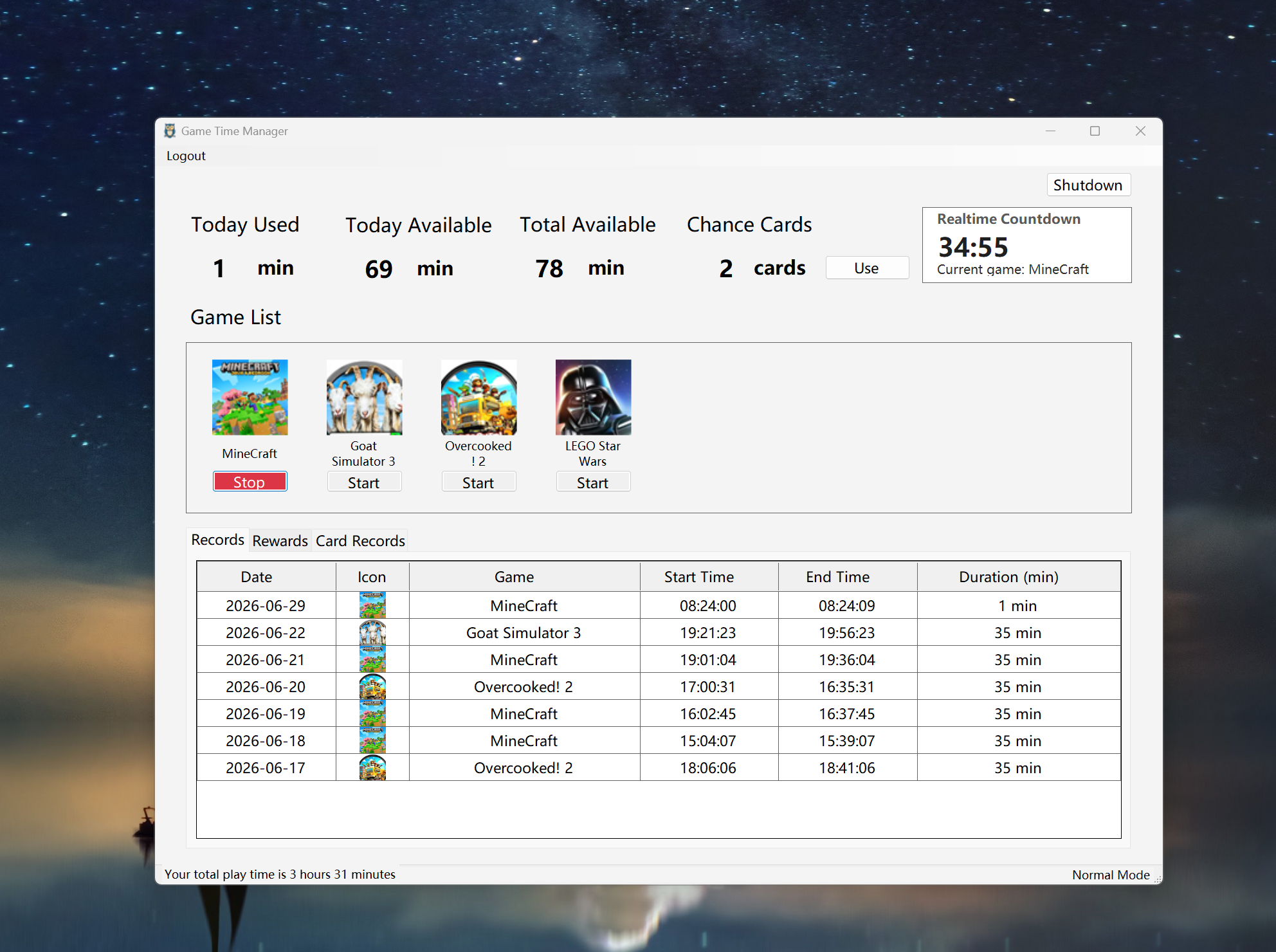
Task: Start LEGO Star Wars
Action: 594,482
